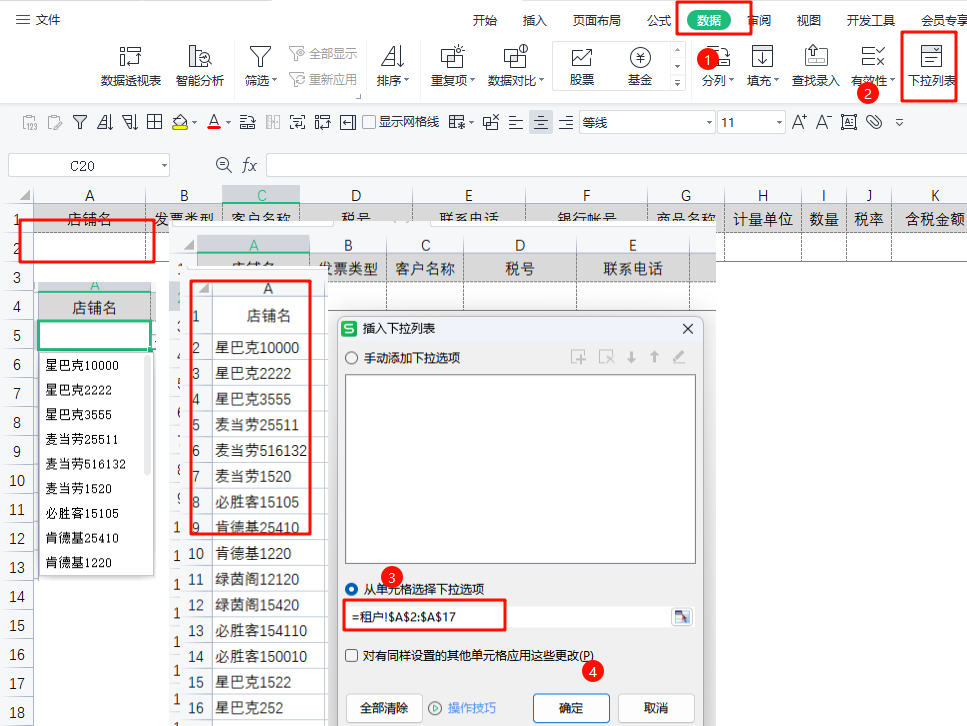Click the move option up arrow in dialog
967x726 pixels.
[x=654, y=357]
